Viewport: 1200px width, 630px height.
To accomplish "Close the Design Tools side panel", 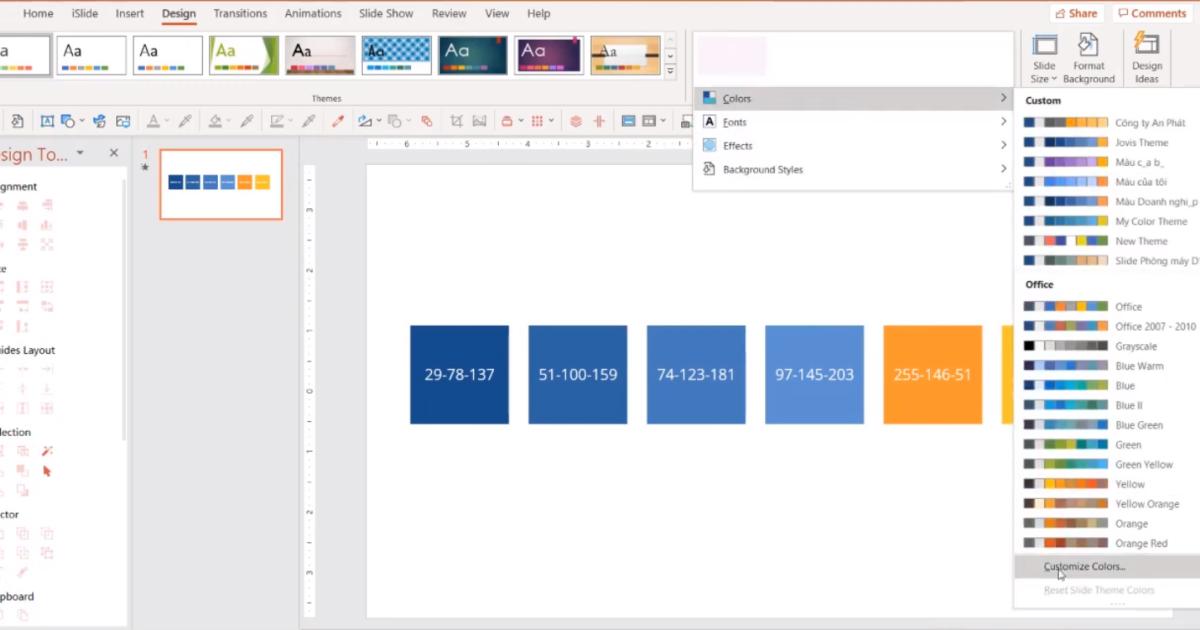I will click(x=113, y=152).
